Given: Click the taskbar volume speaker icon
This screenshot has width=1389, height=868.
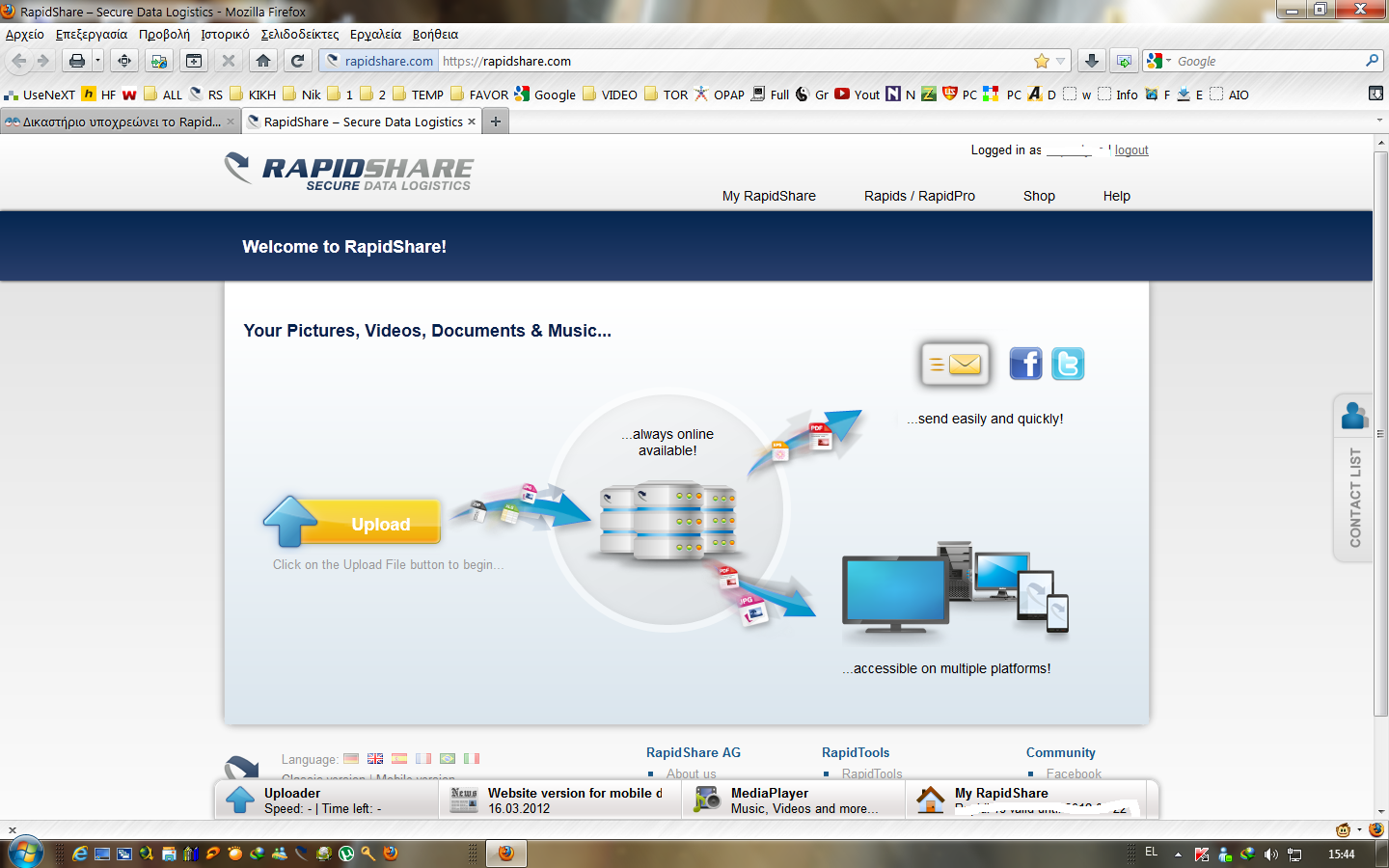Looking at the screenshot, I should pos(1270,854).
